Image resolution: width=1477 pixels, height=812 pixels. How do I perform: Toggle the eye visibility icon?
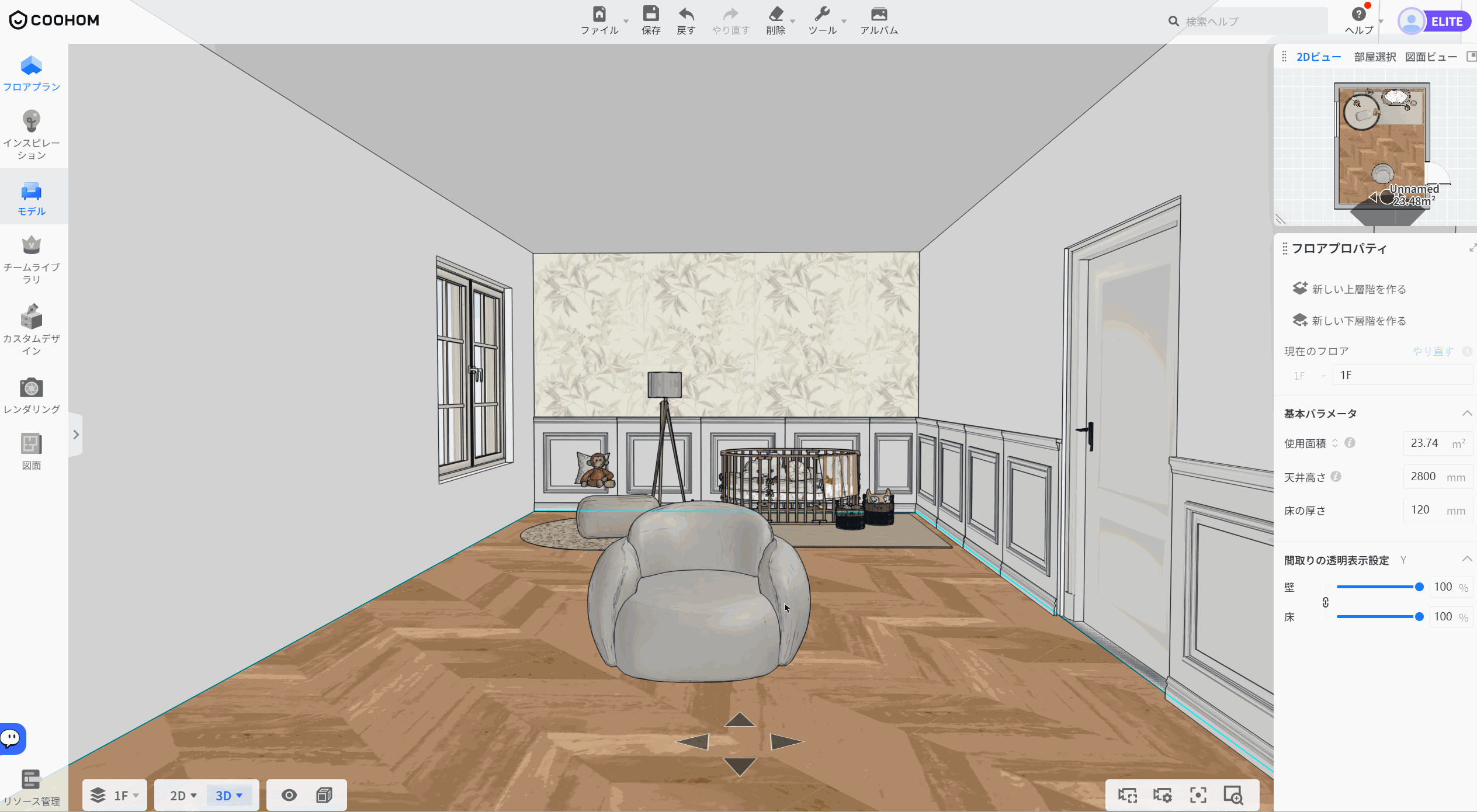(x=289, y=795)
